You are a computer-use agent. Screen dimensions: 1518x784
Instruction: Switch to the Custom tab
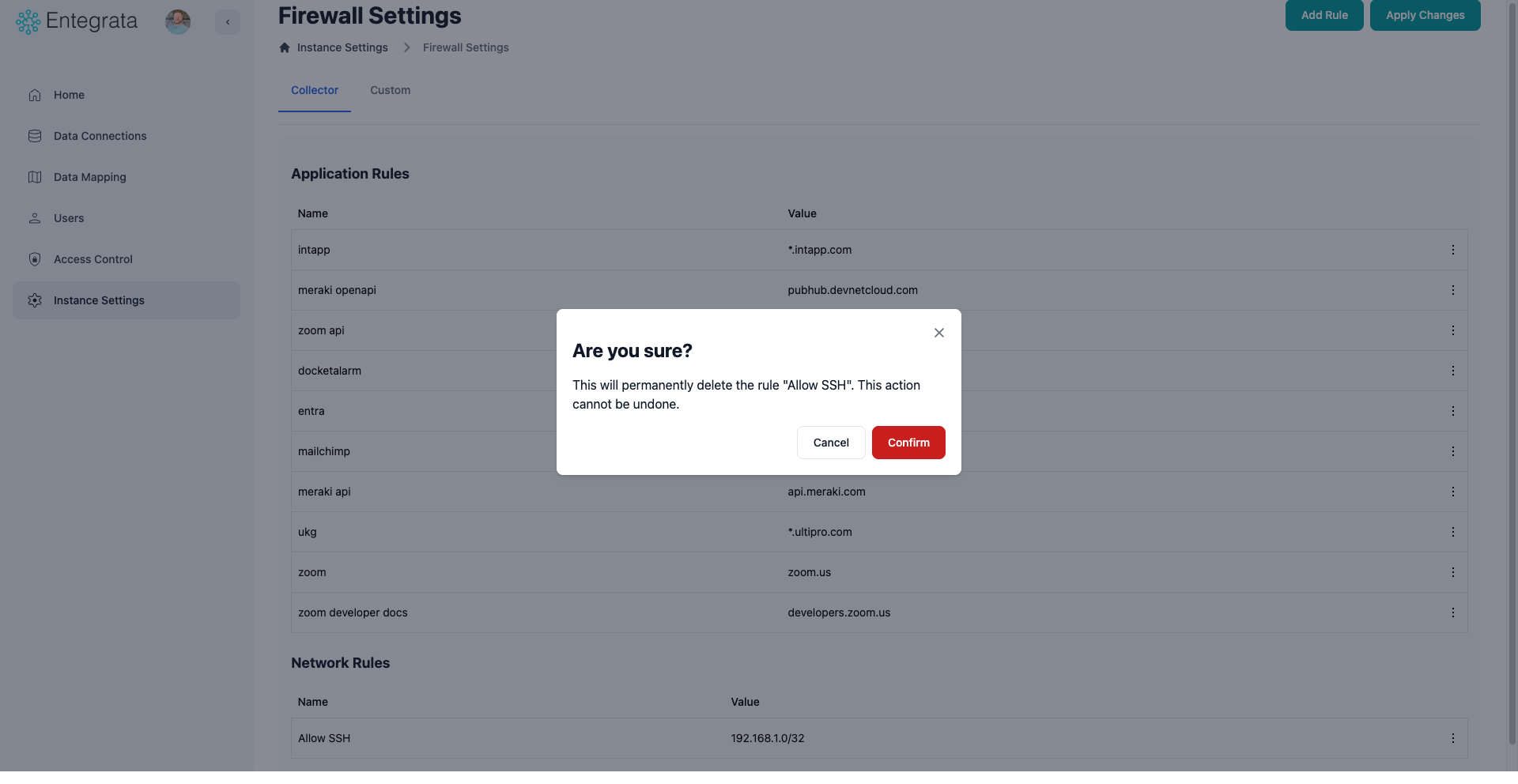coord(390,90)
